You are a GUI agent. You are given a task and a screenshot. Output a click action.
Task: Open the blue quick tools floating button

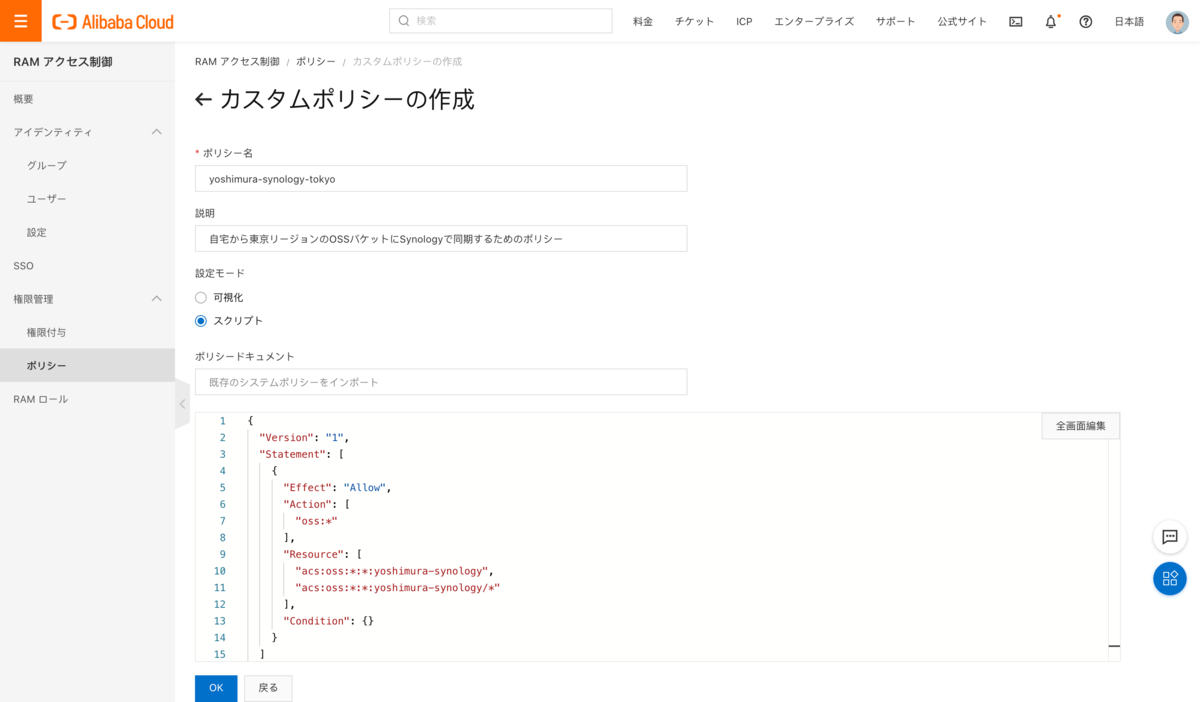click(x=1169, y=579)
